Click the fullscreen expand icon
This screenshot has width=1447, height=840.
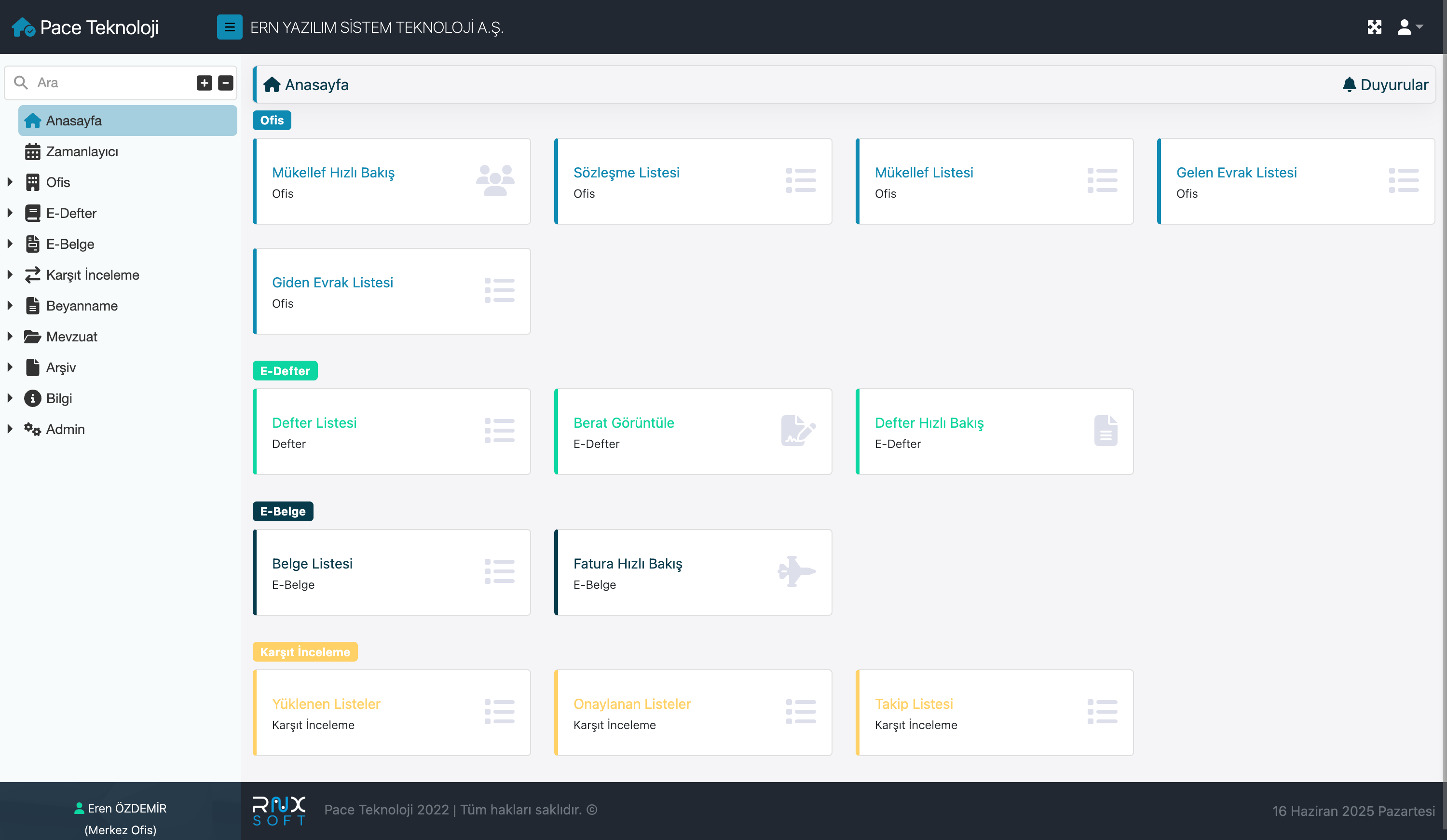click(x=1374, y=27)
